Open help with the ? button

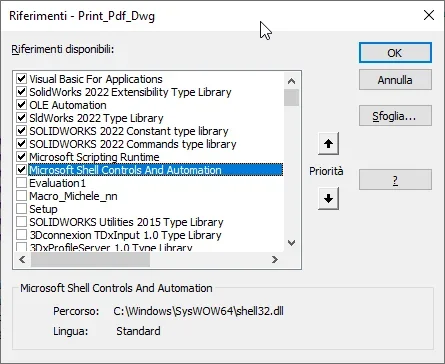[395, 180]
